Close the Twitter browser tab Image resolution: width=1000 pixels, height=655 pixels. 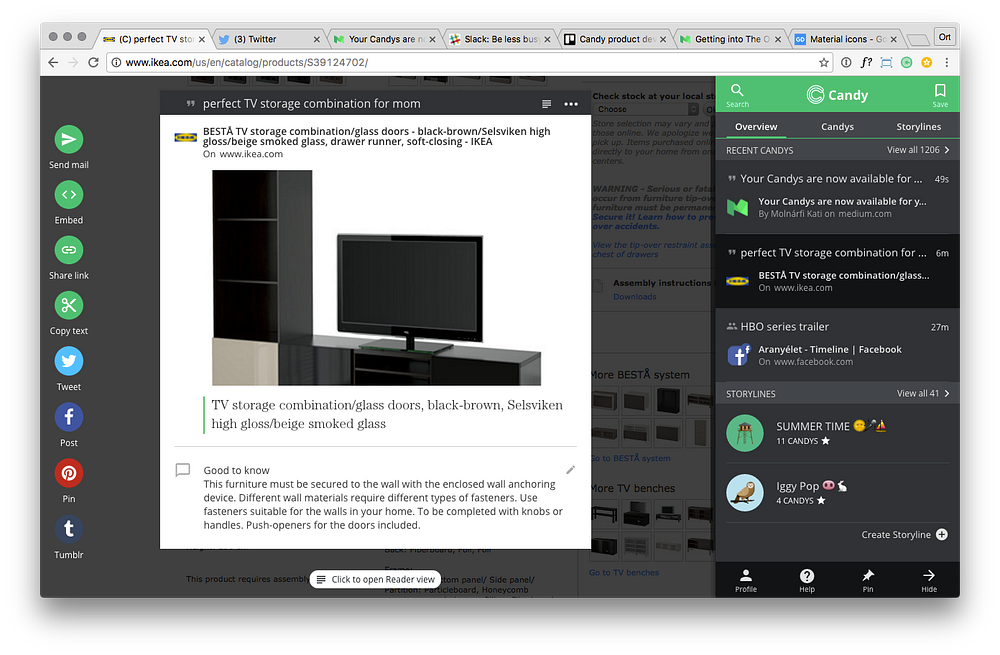[x=316, y=40]
